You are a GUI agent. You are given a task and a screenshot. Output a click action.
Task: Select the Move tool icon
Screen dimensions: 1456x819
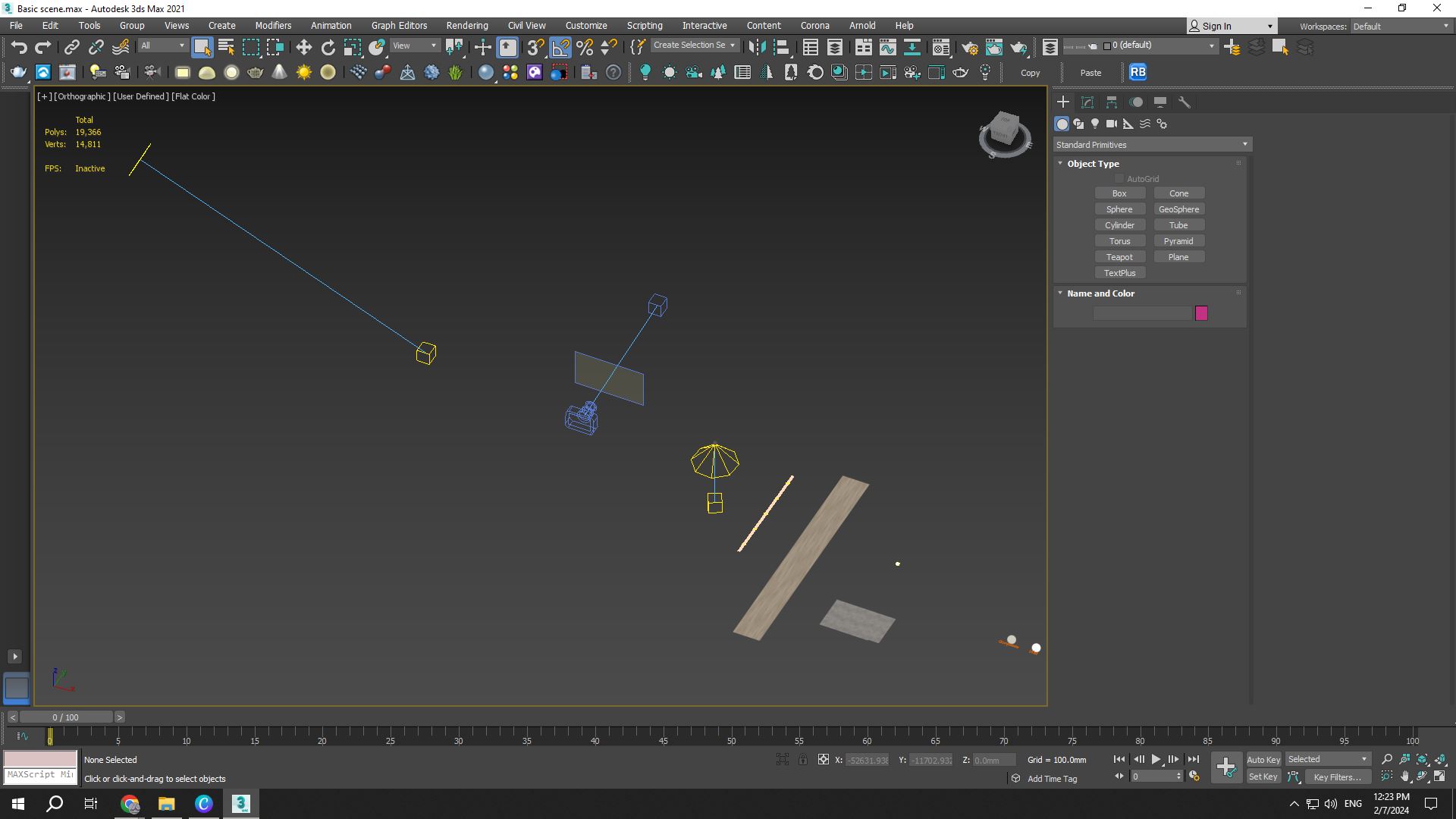(303, 47)
